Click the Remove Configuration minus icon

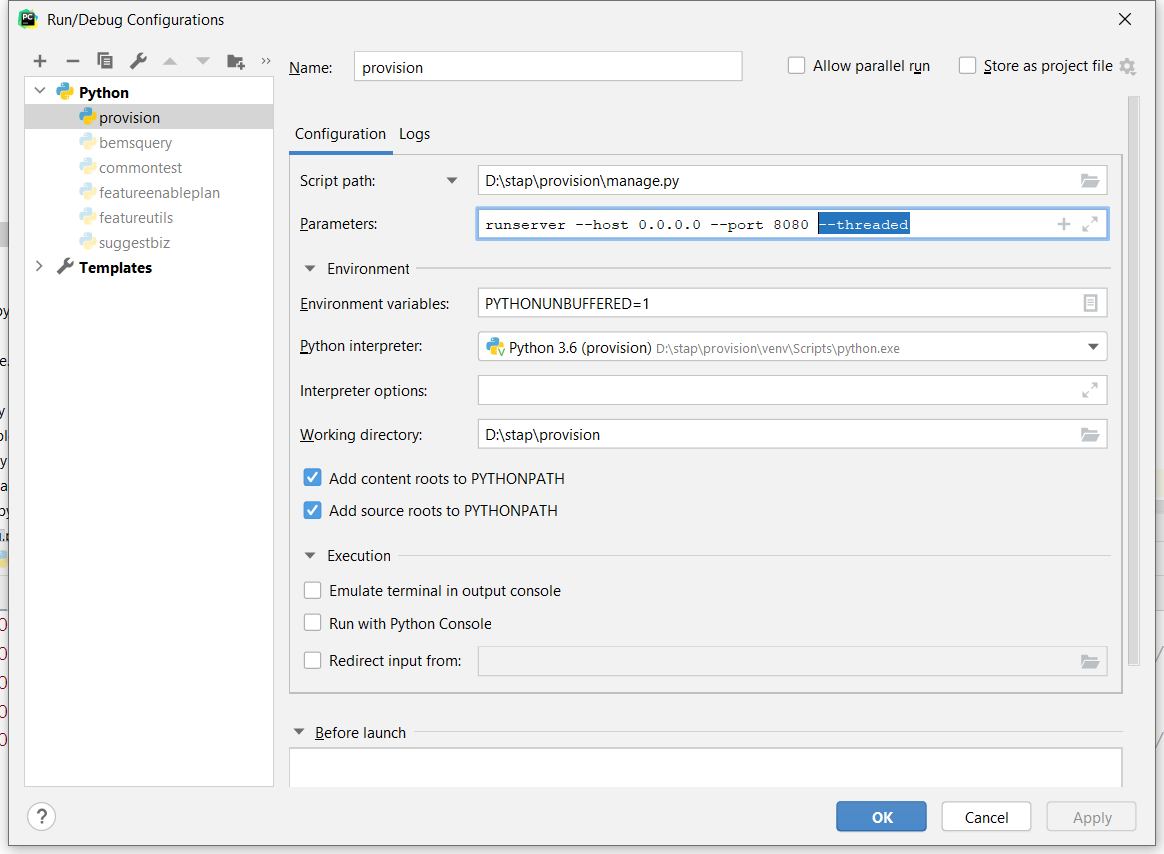[x=72, y=61]
